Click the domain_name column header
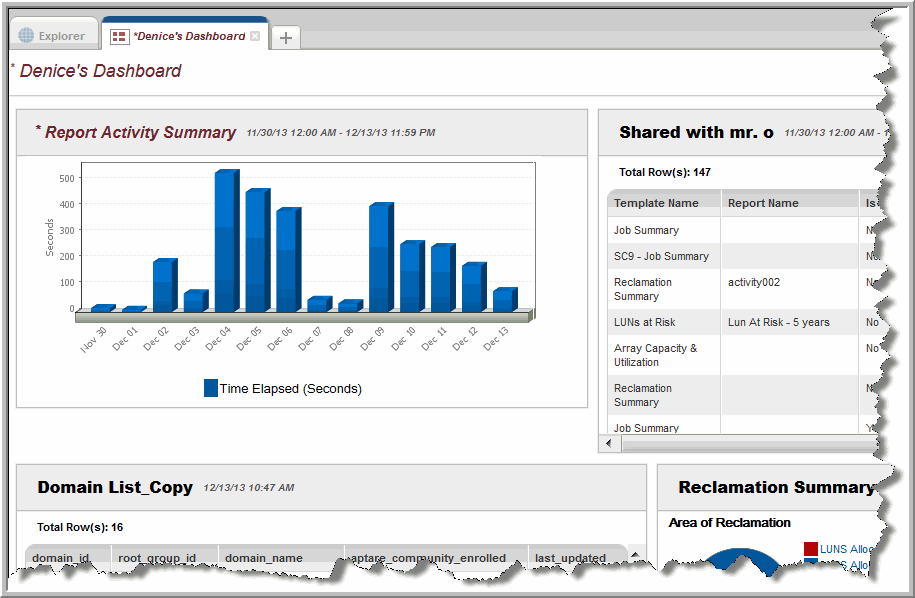Viewport: 915px width, 598px height. pos(264,558)
